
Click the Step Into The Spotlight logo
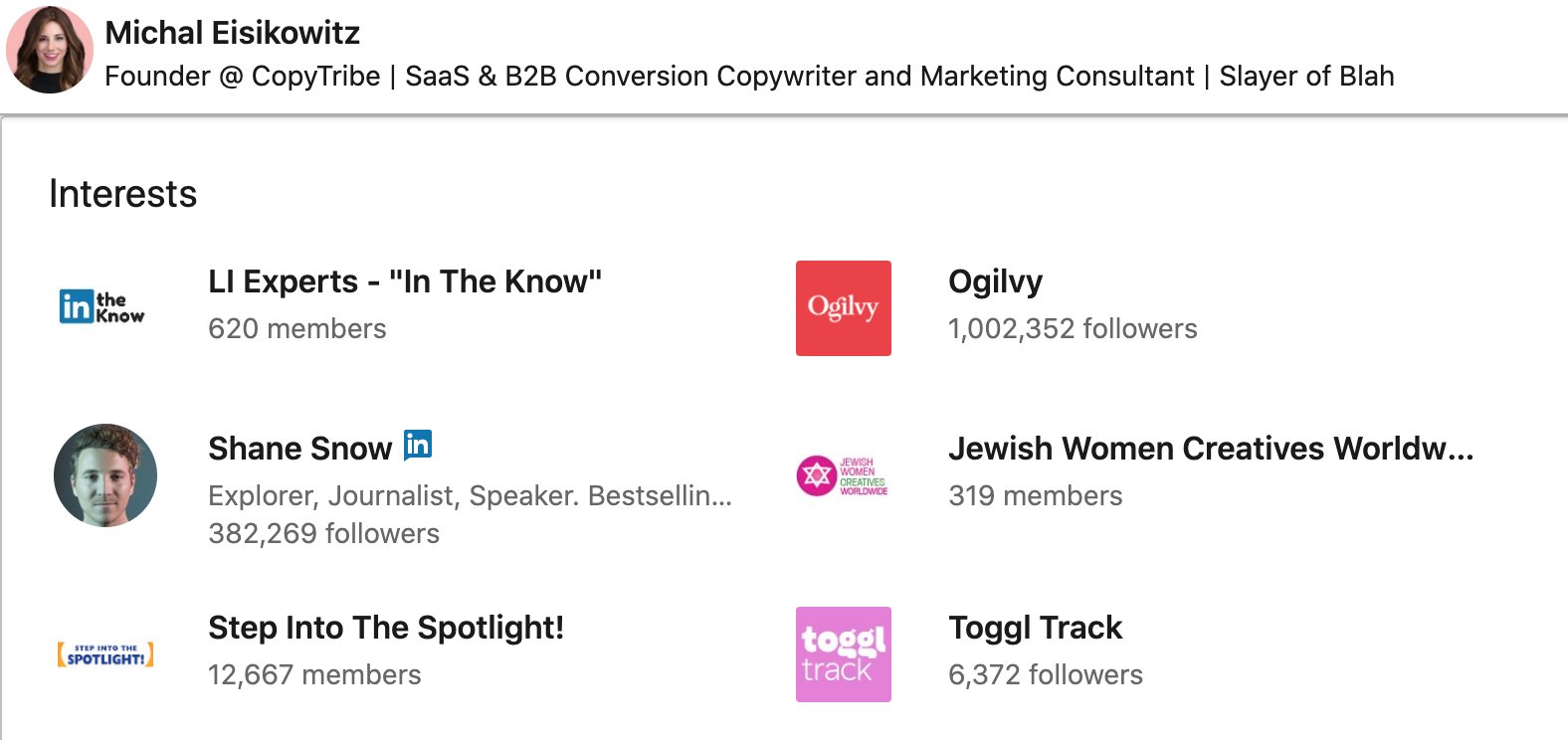[x=105, y=654]
